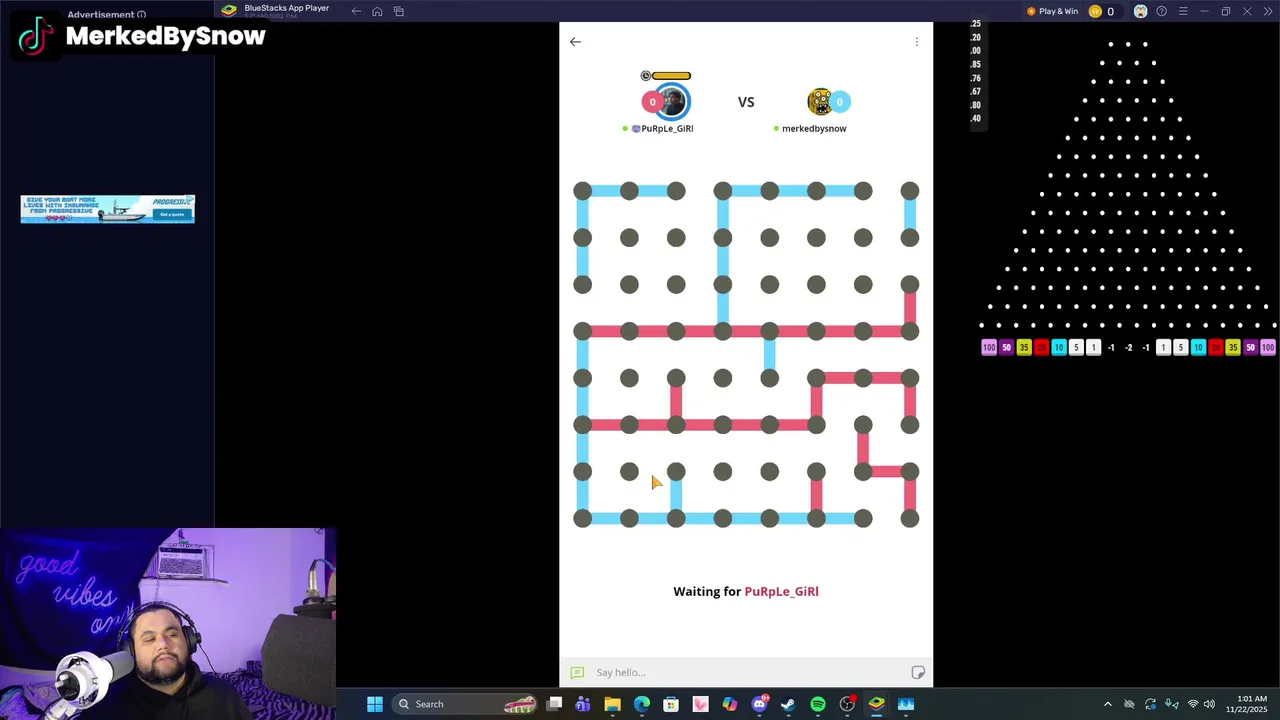Click the yellow '35' plinko slot on left
Image resolution: width=1280 pixels, height=720 pixels.
(x=1024, y=347)
